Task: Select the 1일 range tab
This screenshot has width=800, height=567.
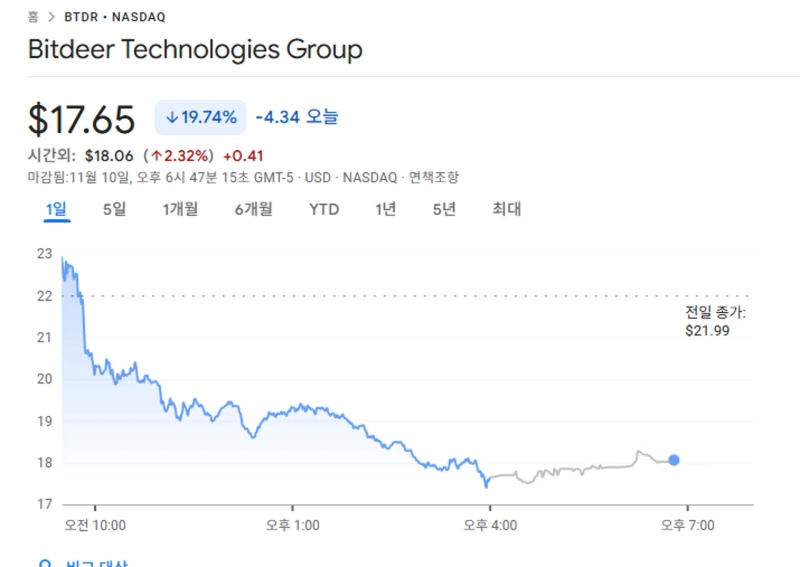Action: (x=56, y=209)
